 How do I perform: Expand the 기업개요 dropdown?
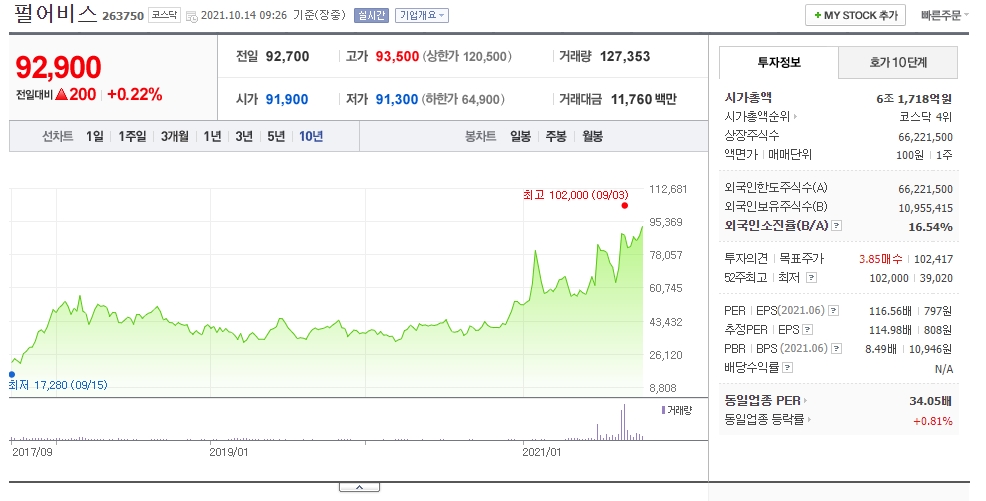(422, 16)
